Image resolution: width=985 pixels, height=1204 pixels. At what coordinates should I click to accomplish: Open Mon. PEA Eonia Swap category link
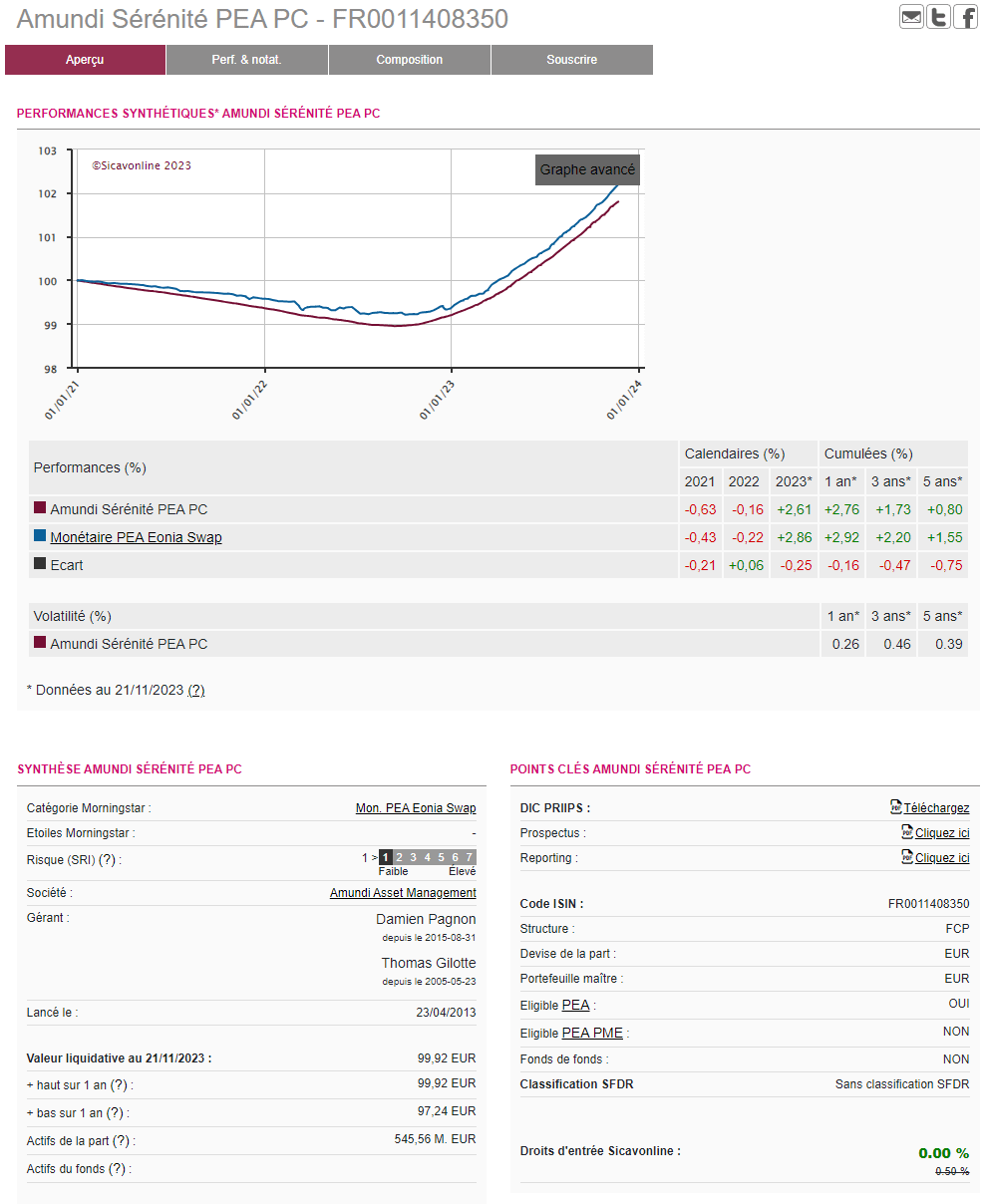[415, 808]
